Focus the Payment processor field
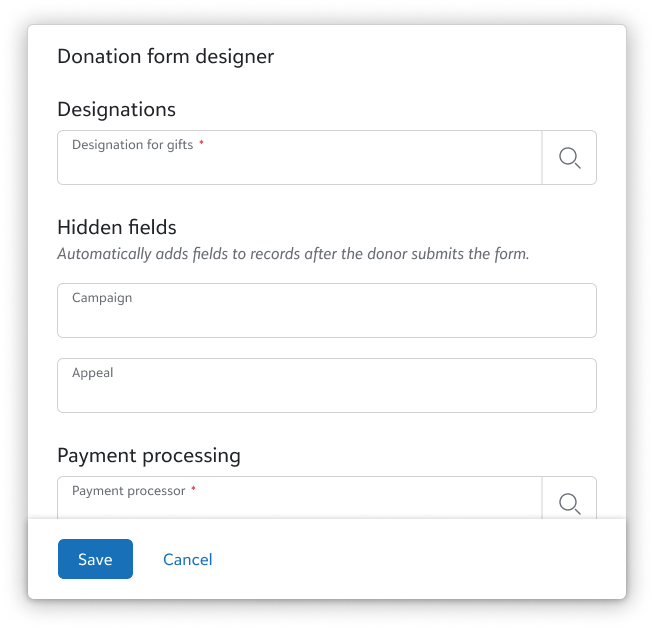Screen dimensions: 654x629 click(299, 506)
